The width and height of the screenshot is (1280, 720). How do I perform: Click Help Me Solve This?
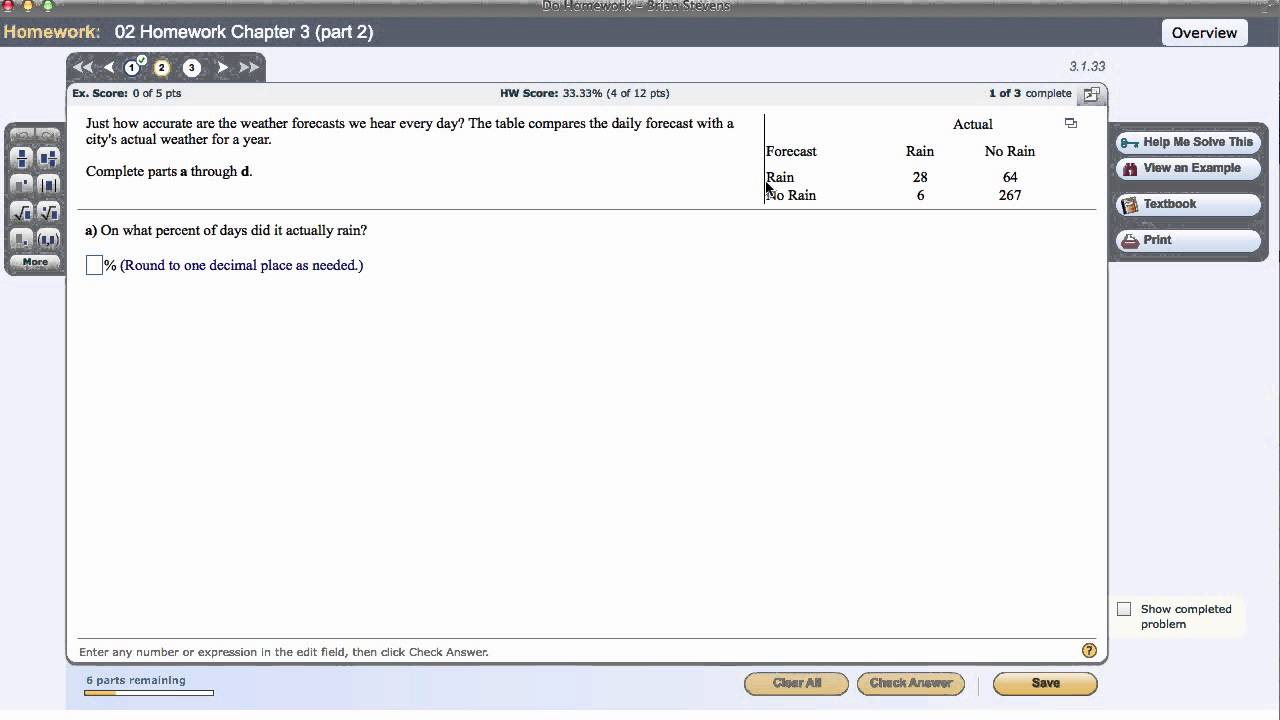(1188, 142)
